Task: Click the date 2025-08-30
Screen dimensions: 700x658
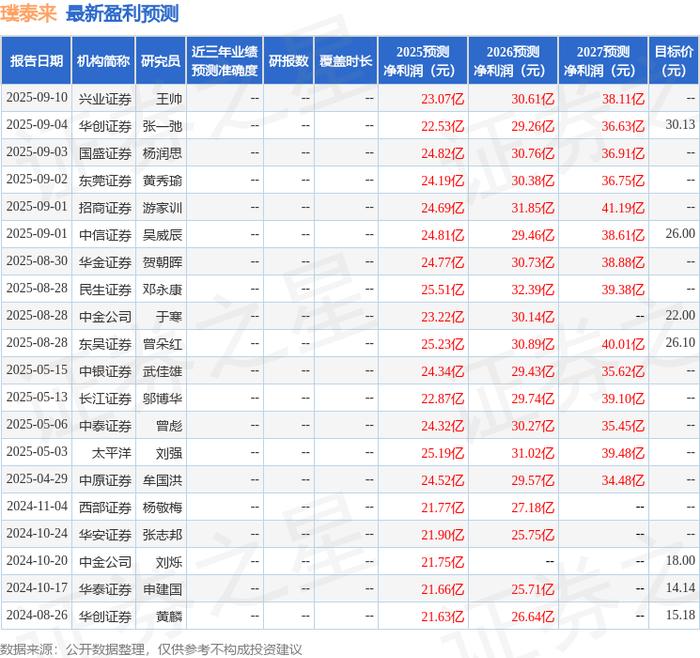Action: pos(37,261)
